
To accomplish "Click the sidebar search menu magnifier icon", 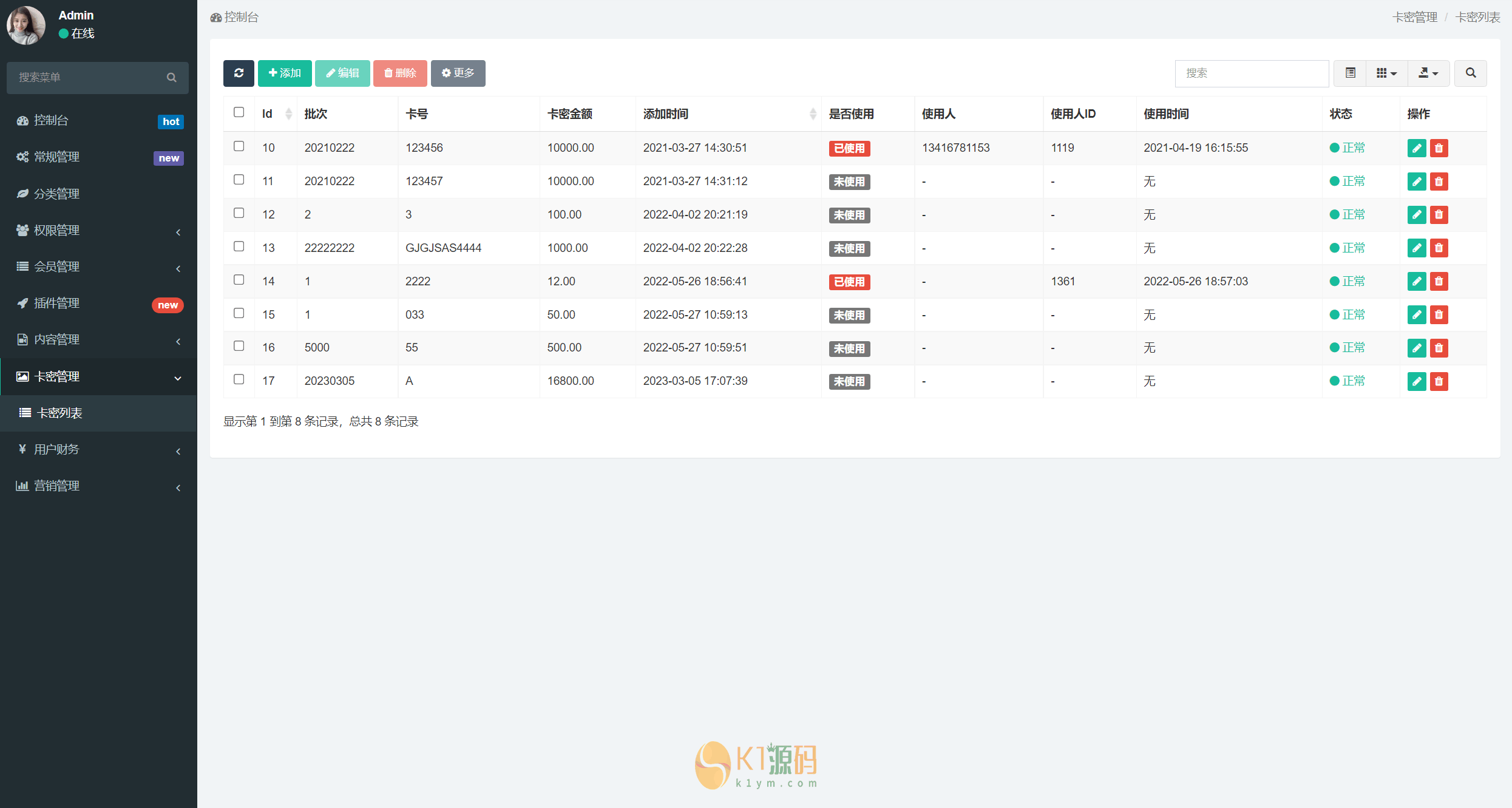I will (x=172, y=78).
